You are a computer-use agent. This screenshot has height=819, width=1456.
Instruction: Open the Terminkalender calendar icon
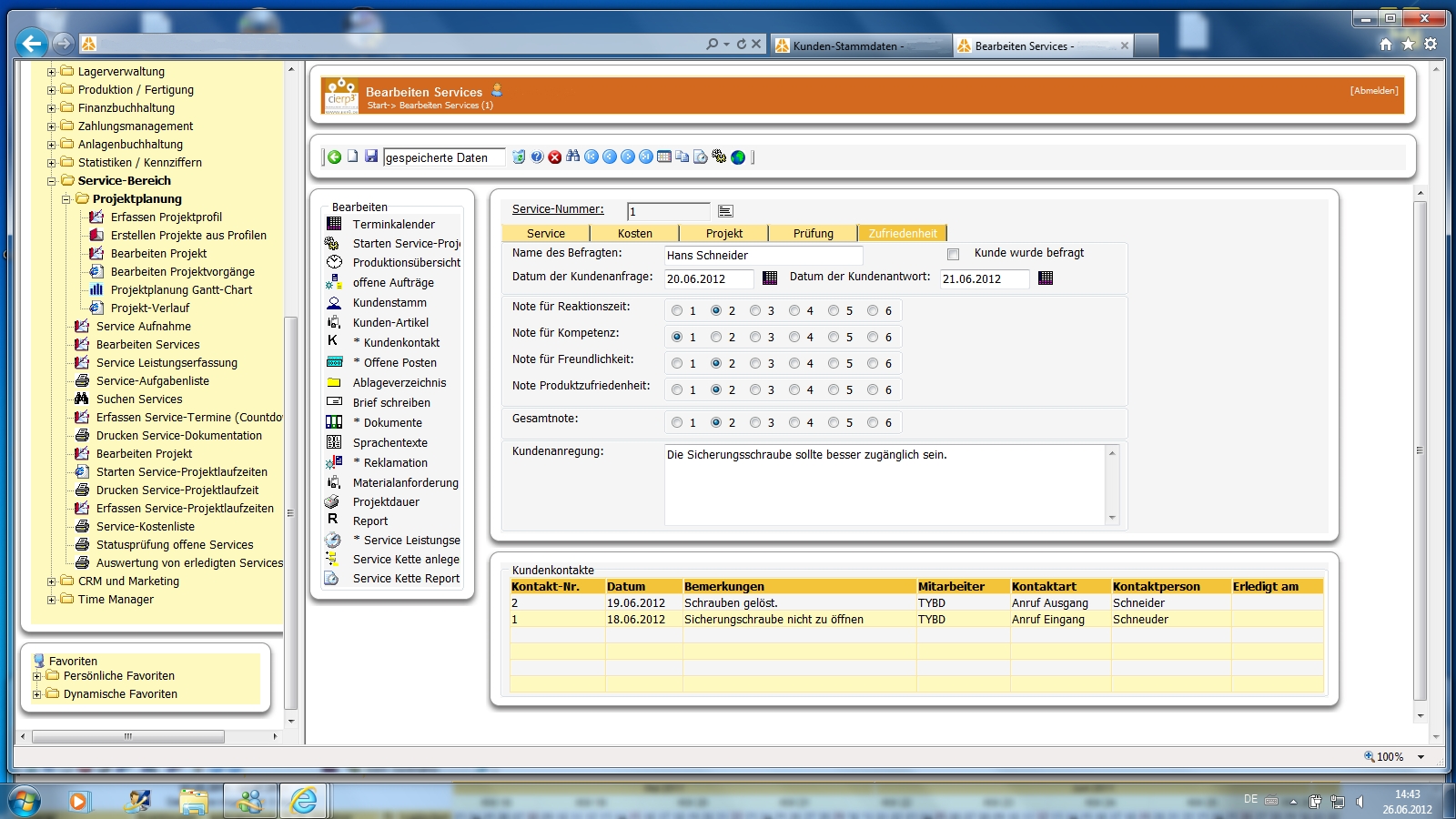pos(334,224)
